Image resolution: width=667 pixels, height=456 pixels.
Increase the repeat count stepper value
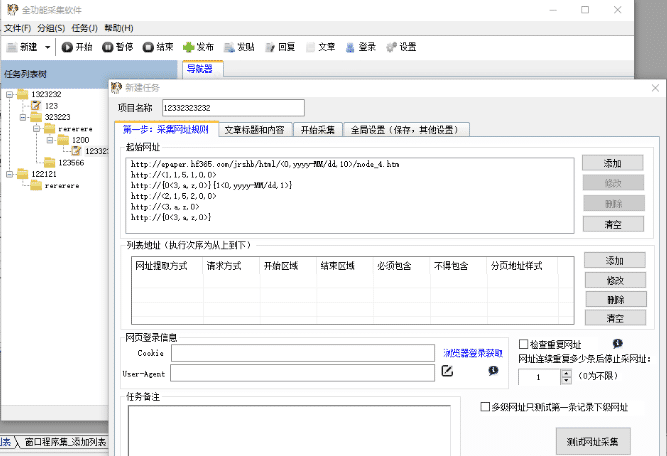[x=566, y=373]
